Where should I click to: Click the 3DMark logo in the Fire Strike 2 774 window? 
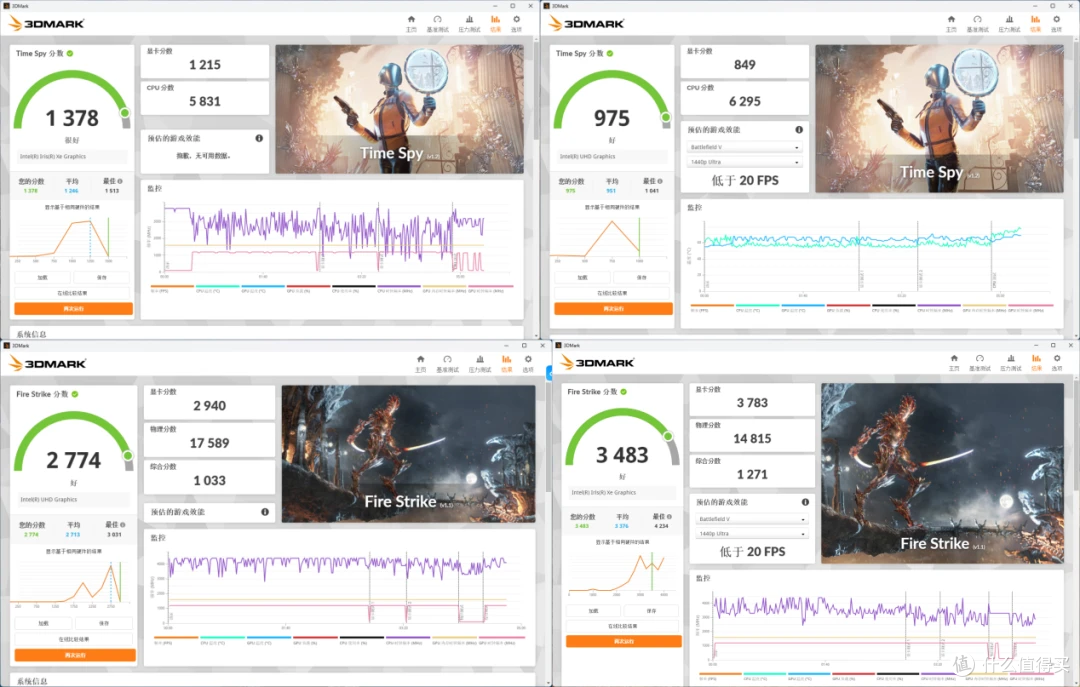[48, 363]
